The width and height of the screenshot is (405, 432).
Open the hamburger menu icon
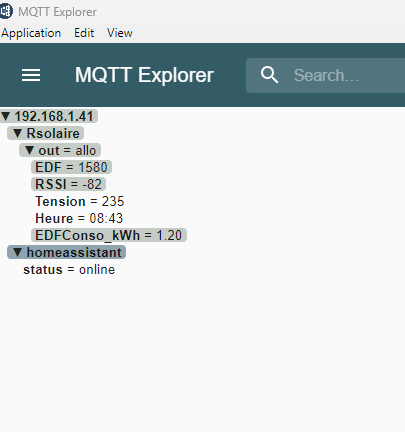tap(31, 75)
